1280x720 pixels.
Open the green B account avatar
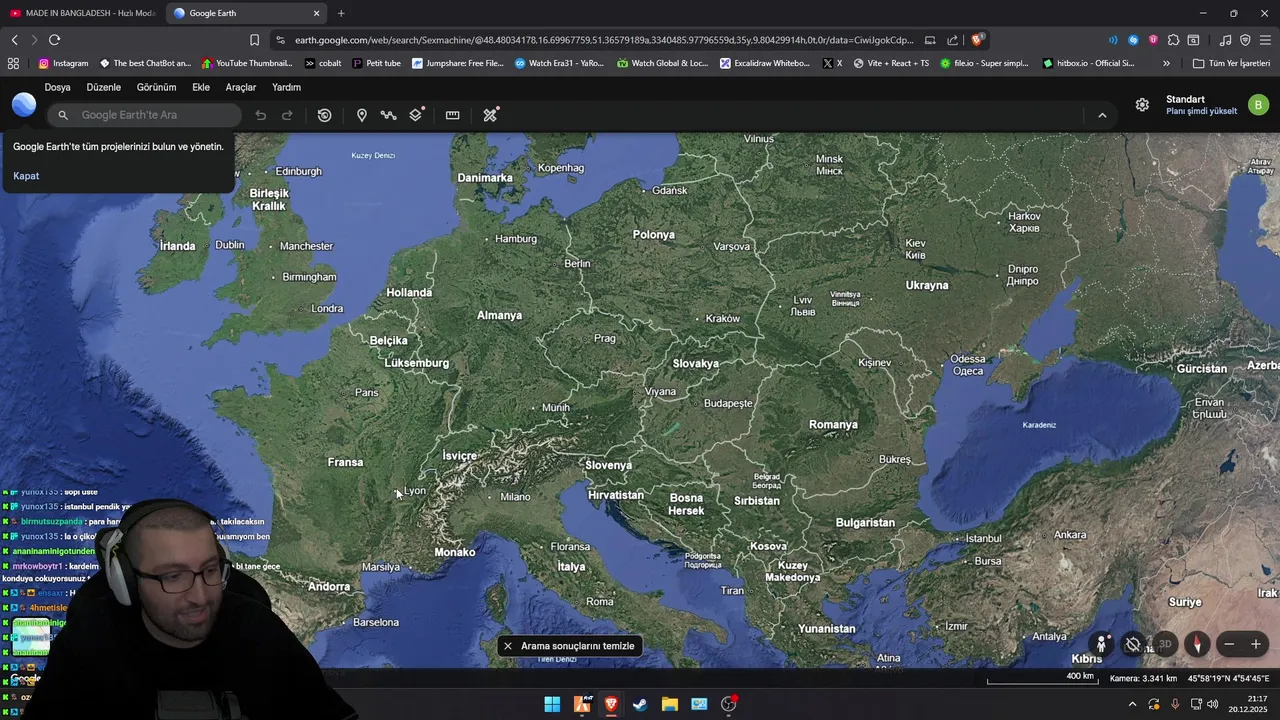click(x=1258, y=105)
